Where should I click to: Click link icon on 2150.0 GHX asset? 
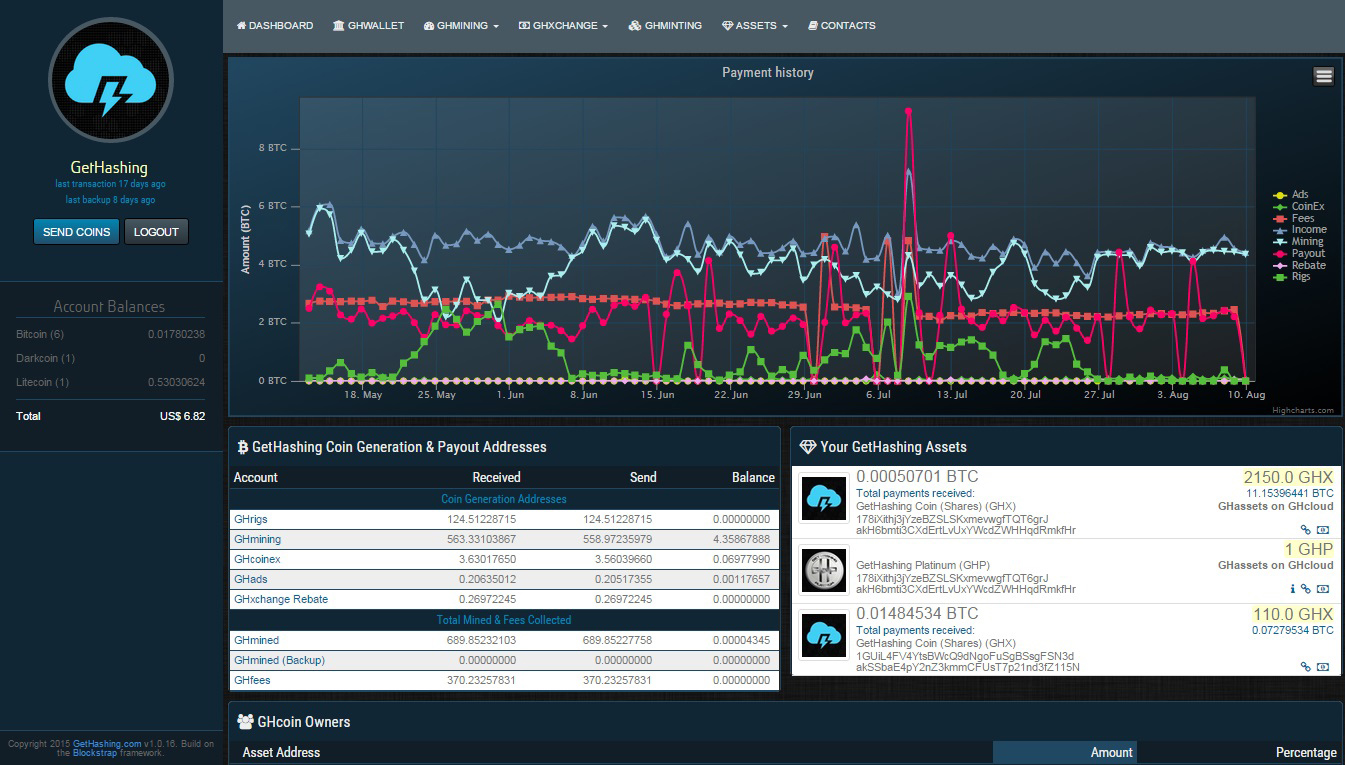tap(1306, 530)
